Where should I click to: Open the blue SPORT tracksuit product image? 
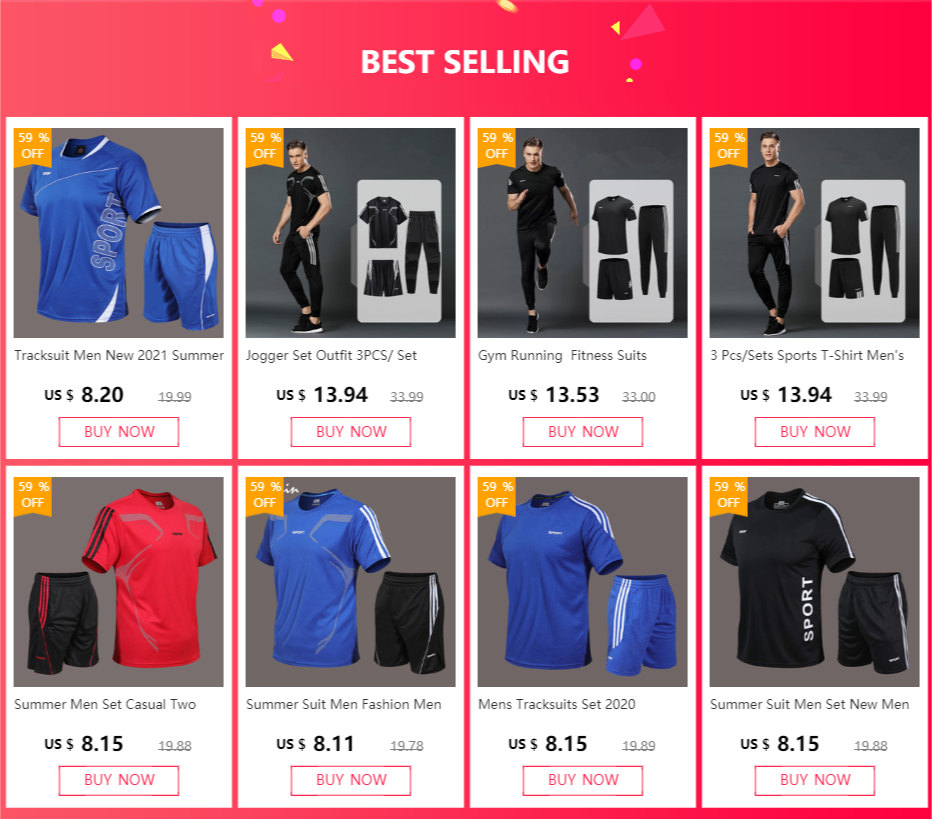tap(119, 233)
